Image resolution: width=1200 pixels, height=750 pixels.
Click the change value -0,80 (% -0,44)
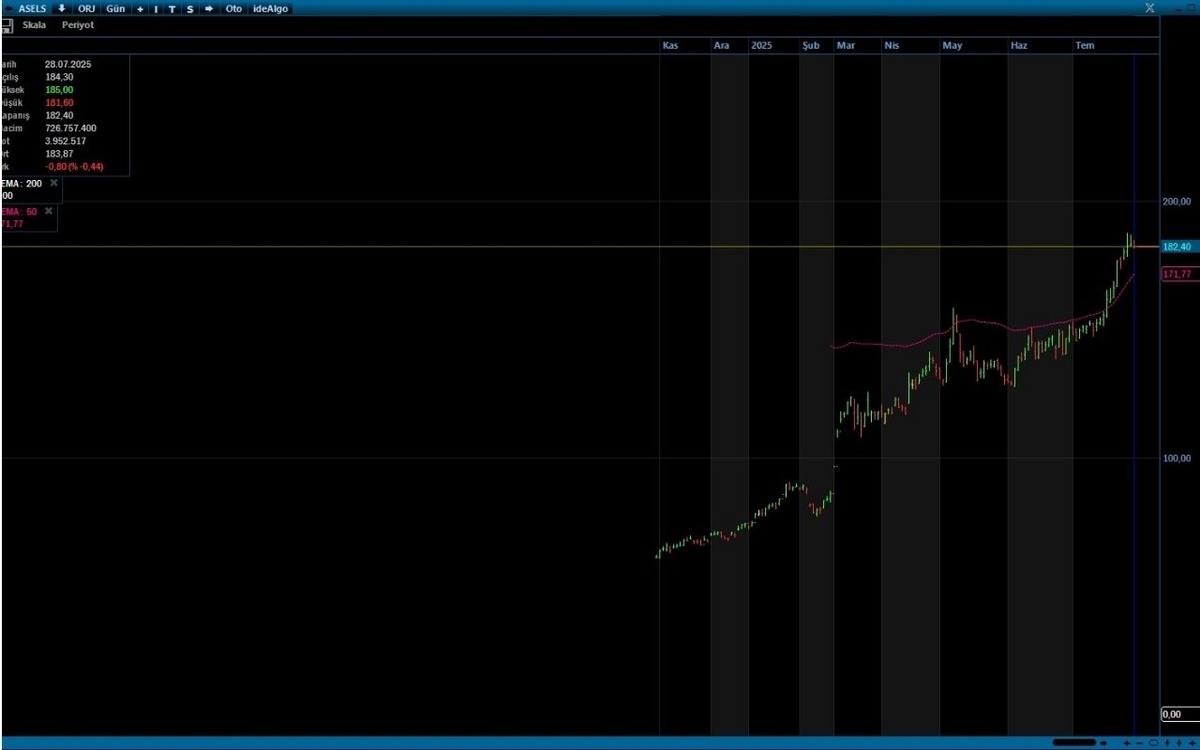pos(74,167)
